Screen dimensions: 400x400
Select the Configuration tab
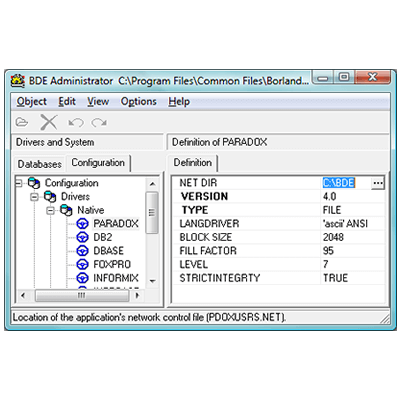point(98,163)
